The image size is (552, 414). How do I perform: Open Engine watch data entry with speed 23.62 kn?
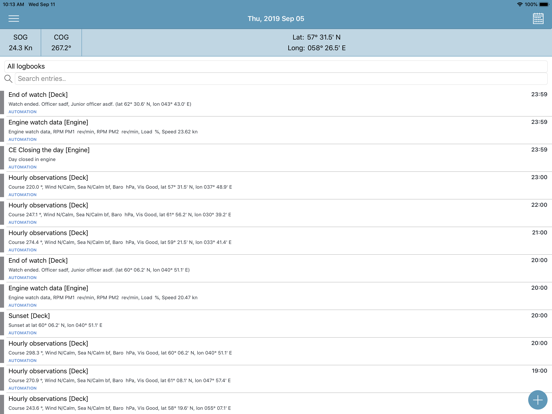[x=276, y=130]
